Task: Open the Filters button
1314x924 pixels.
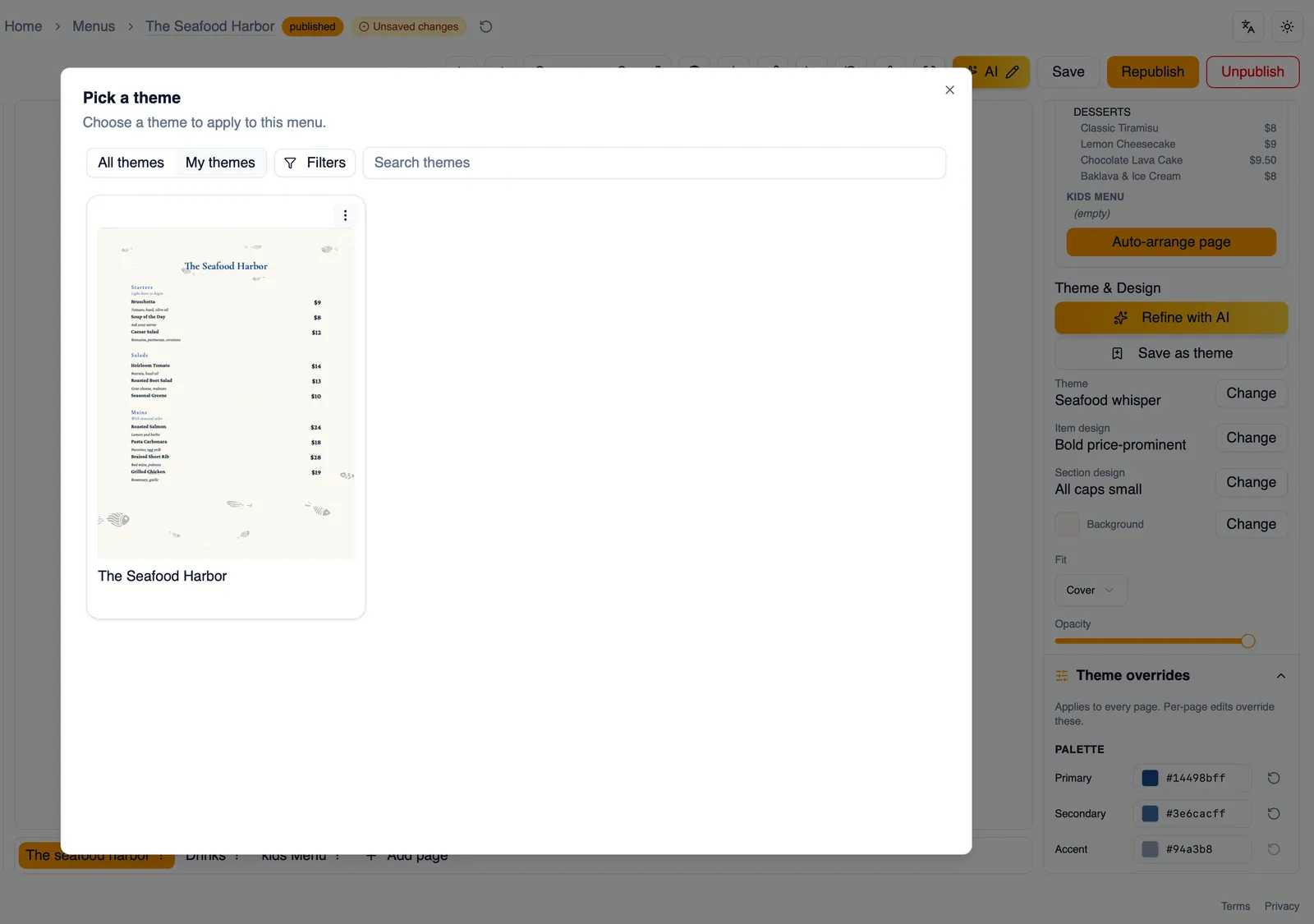Action: point(315,163)
